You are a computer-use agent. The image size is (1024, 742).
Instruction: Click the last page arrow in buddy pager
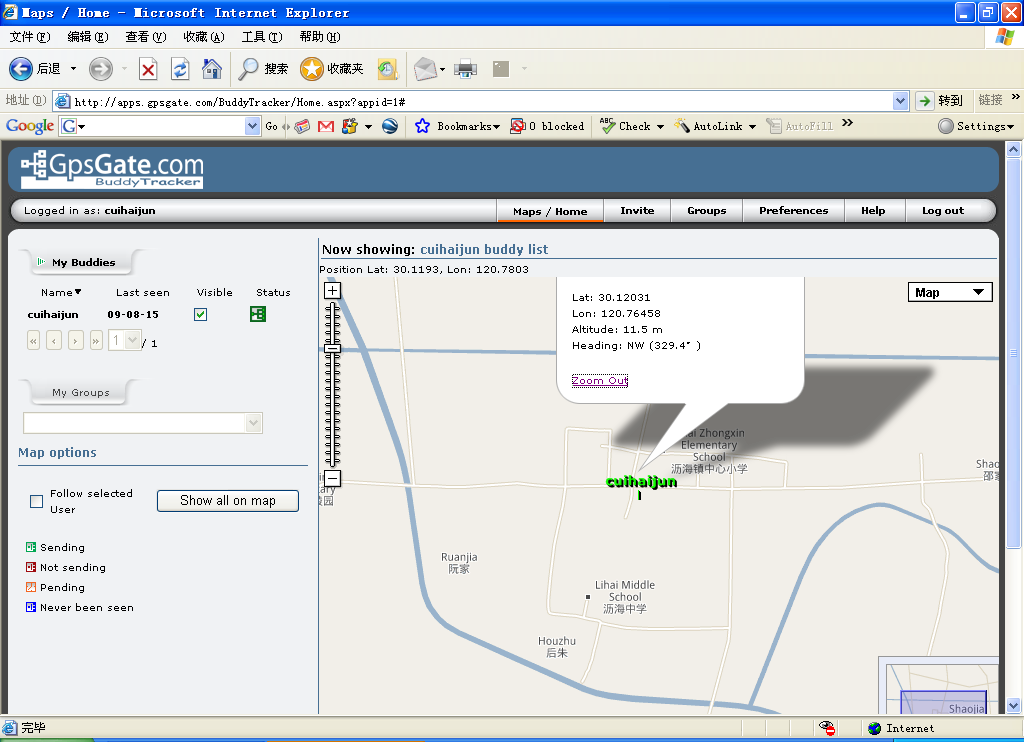(x=97, y=340)
